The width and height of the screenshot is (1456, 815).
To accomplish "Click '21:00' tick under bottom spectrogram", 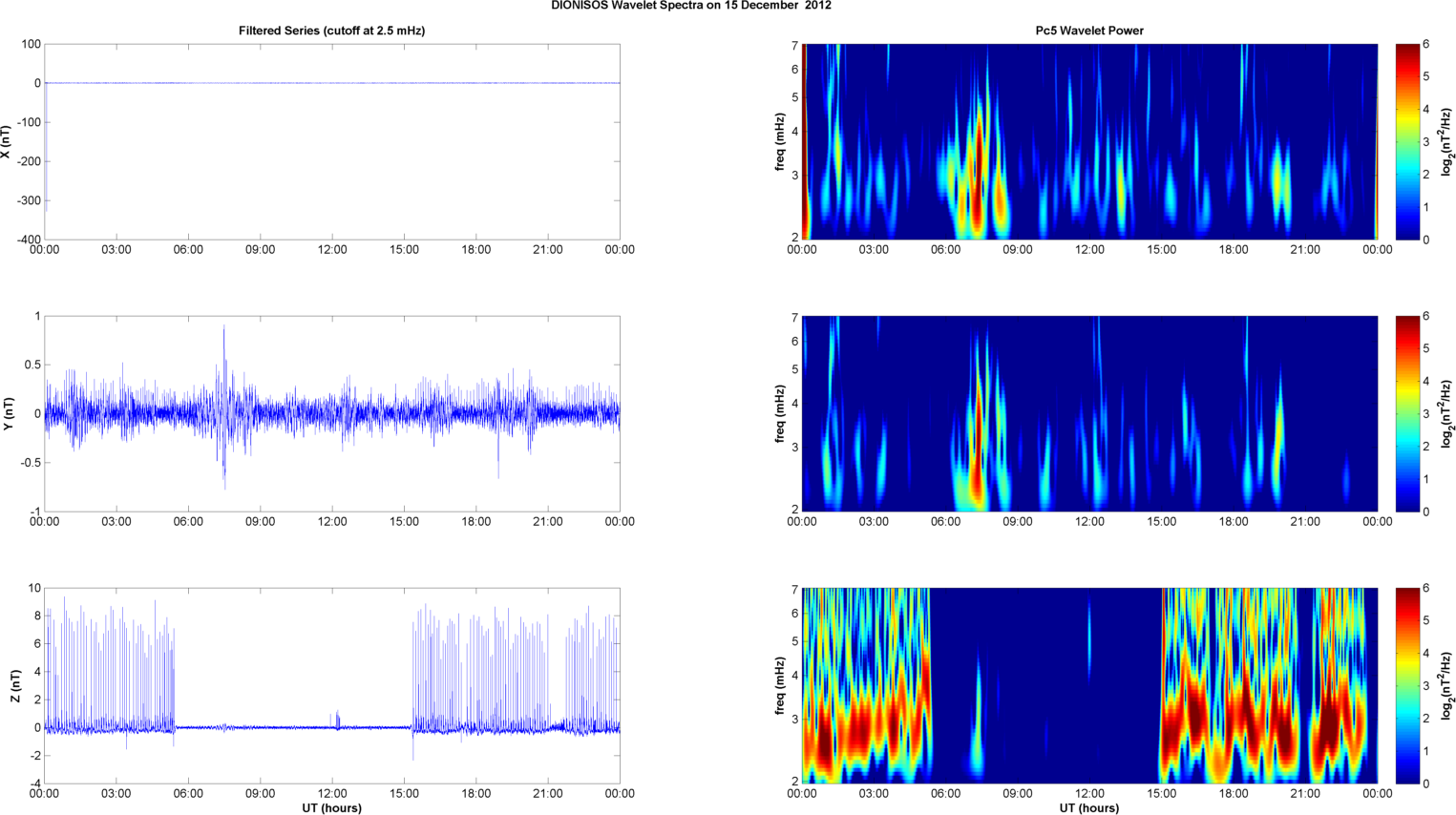I will click(x=1305, y=793).
